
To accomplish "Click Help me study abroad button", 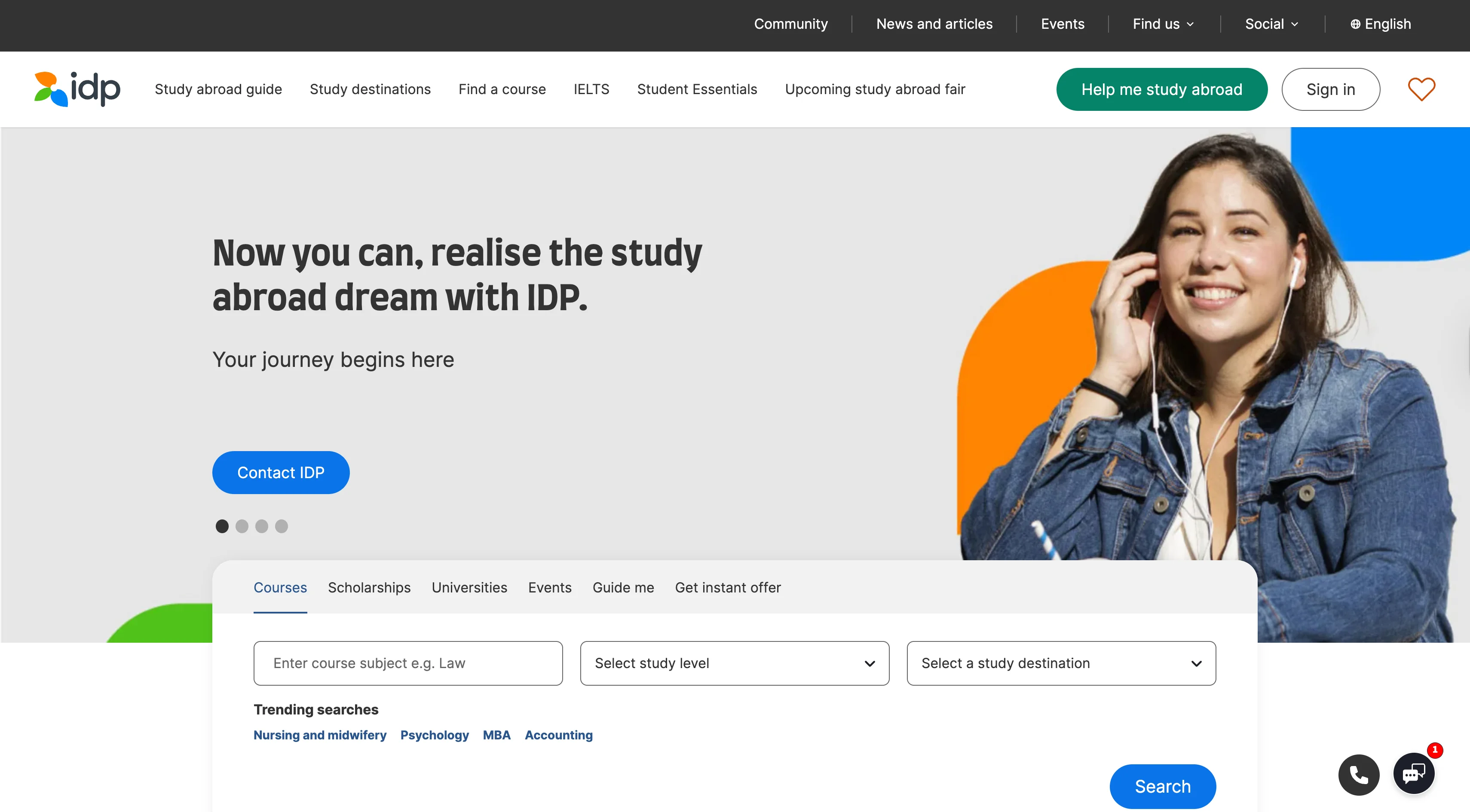I will point(1161,89).
